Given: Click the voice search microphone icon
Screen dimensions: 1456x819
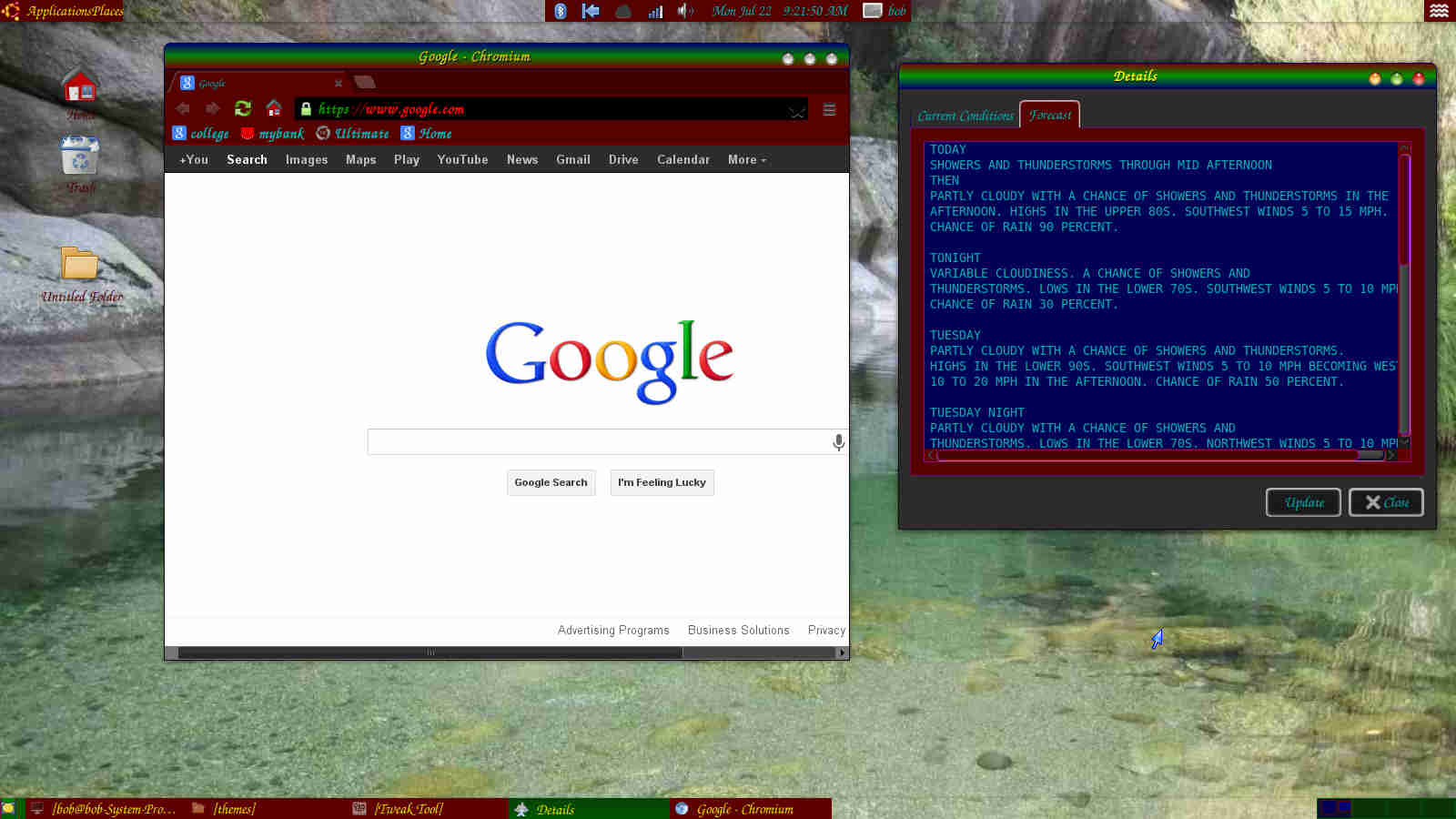Looking at the screenshot, I should (x=838, y=442).
